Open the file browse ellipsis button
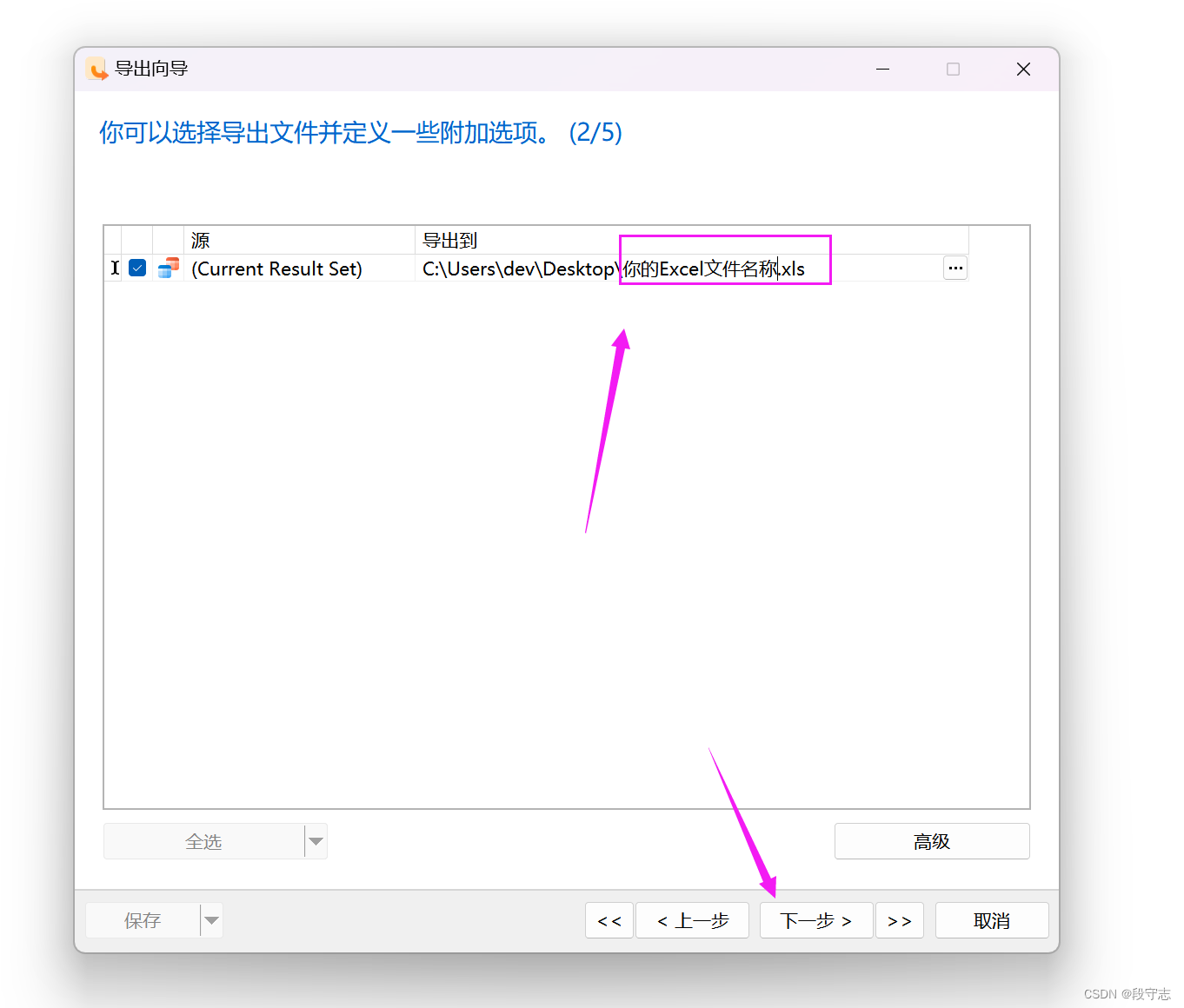 955,268
